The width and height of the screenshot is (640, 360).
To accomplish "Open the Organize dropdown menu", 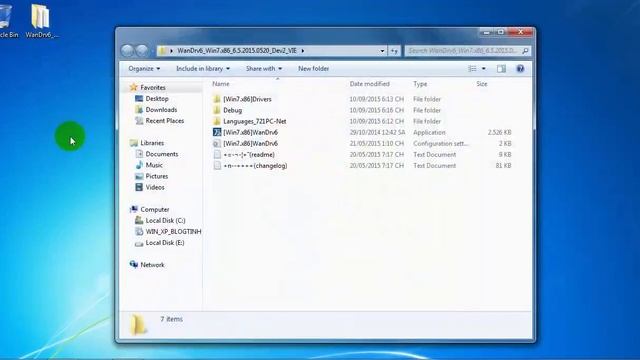I will [144, 69].
